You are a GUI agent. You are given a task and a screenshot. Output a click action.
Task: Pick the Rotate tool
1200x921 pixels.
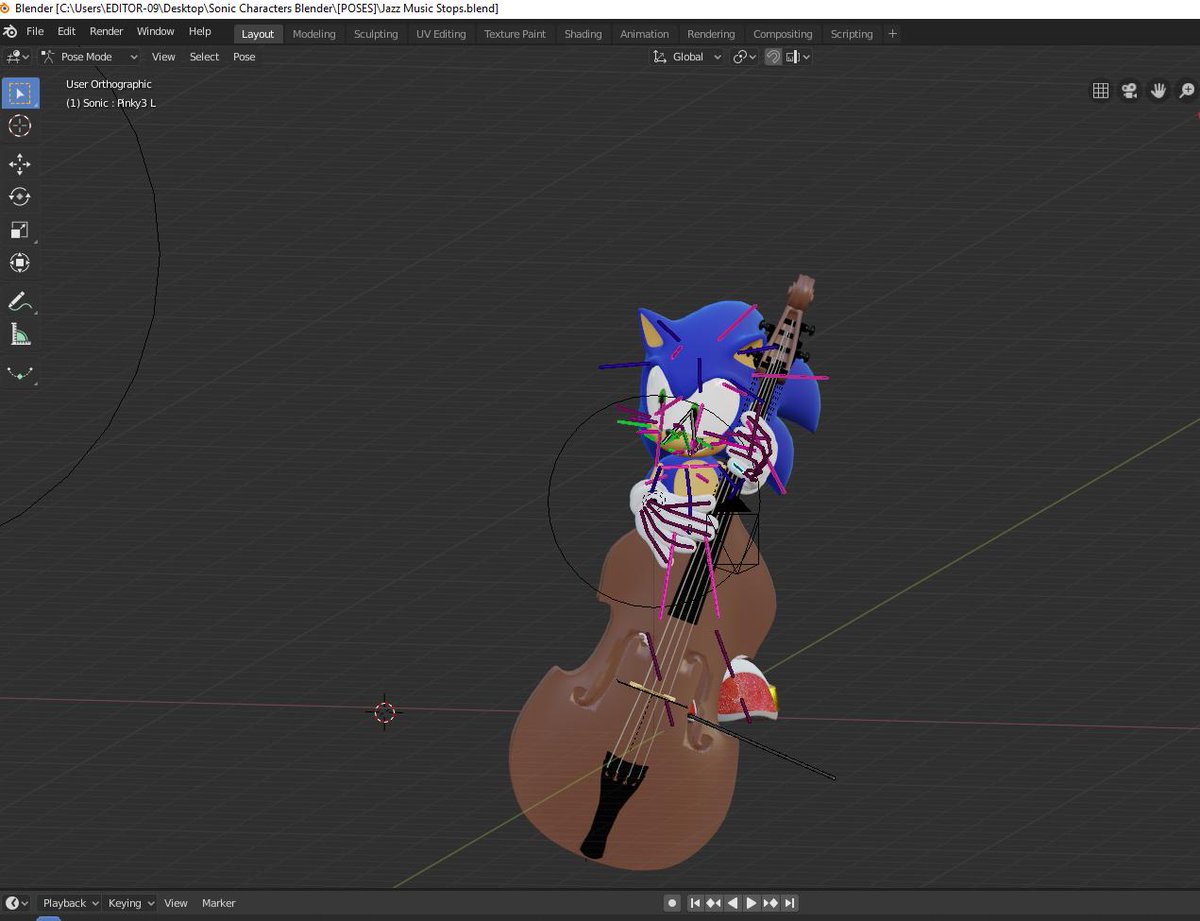pos(20,197)
